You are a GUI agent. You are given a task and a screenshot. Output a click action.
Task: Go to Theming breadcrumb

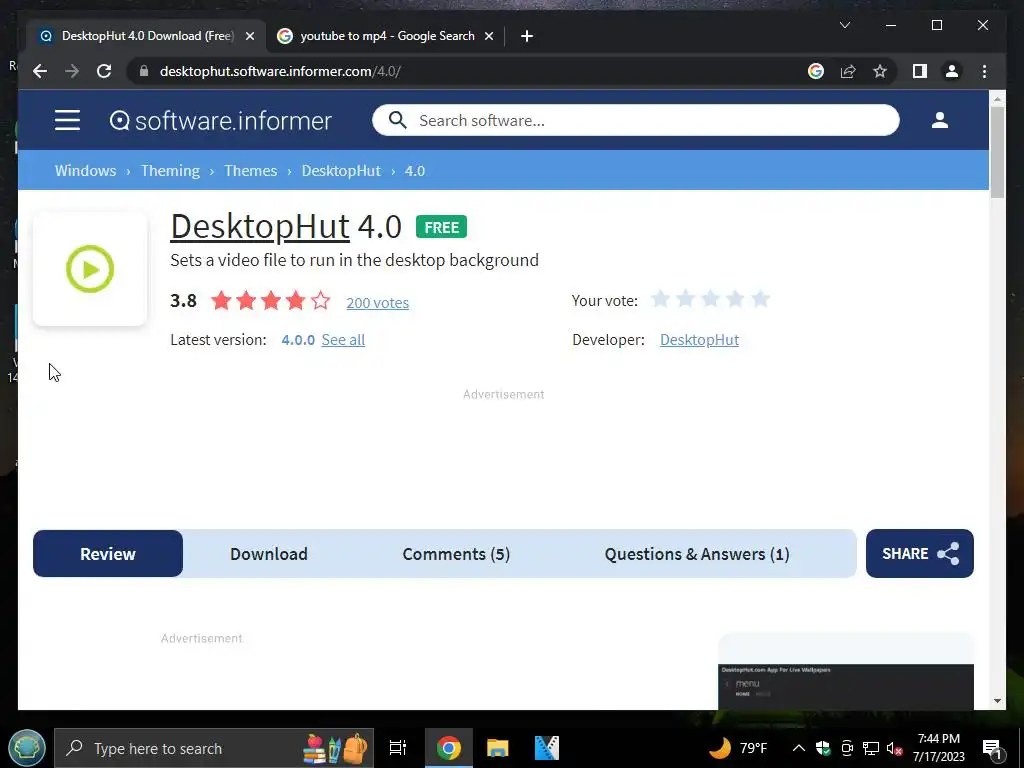[x=170, y=170]
